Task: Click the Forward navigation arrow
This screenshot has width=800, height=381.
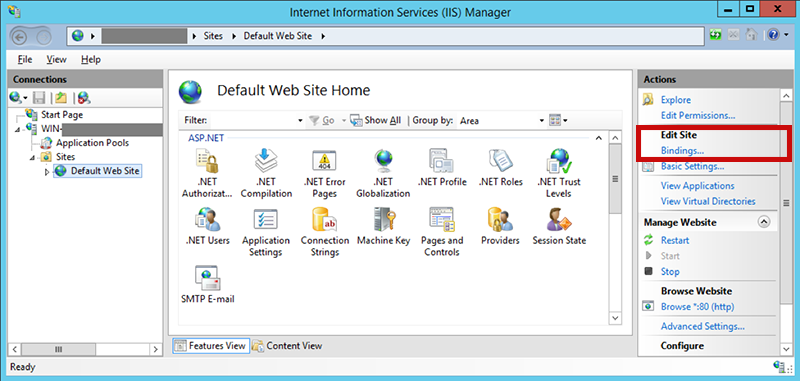Action: click(x=44, y=36)
